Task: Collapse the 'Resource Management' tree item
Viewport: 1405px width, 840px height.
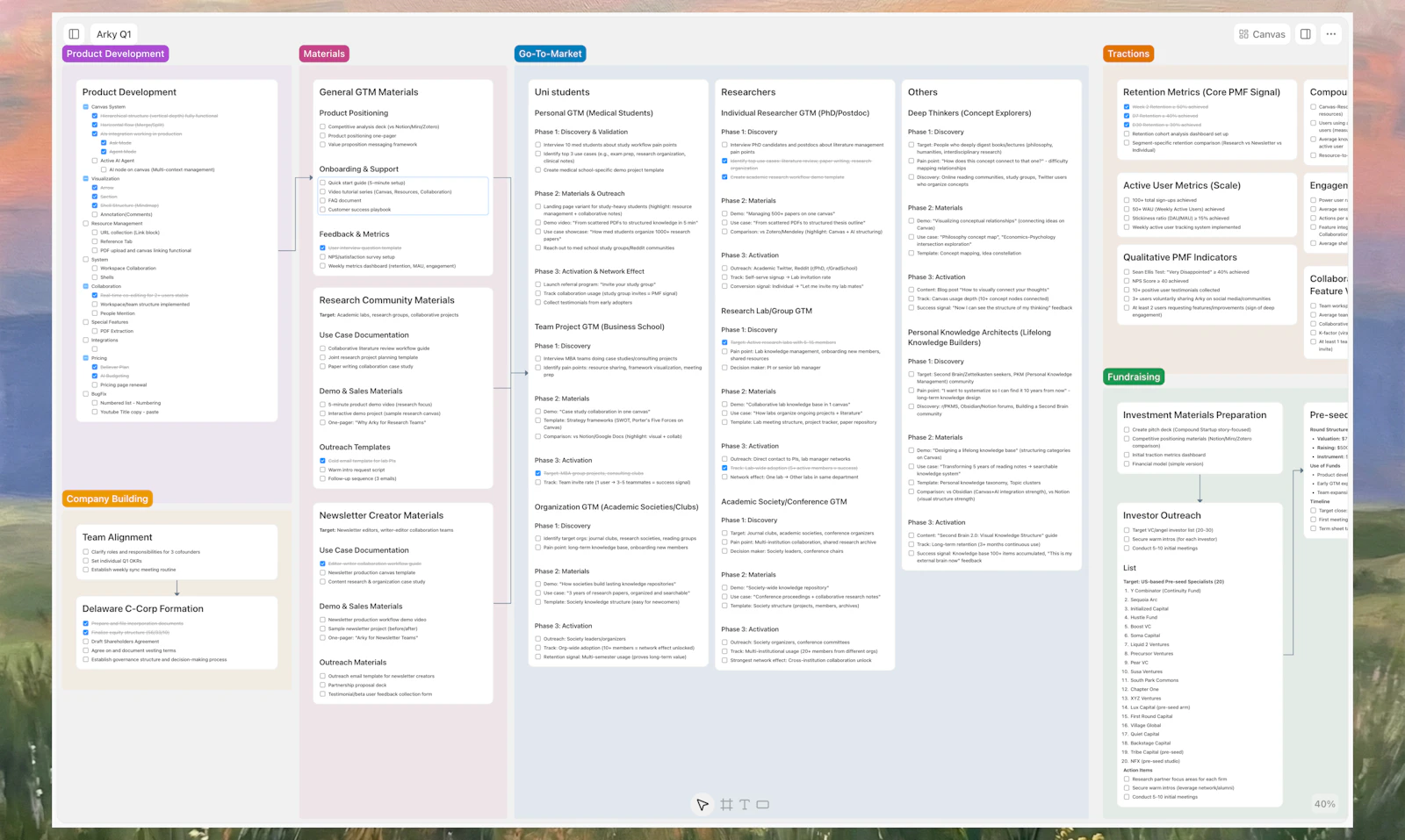Action: point(84,223)
